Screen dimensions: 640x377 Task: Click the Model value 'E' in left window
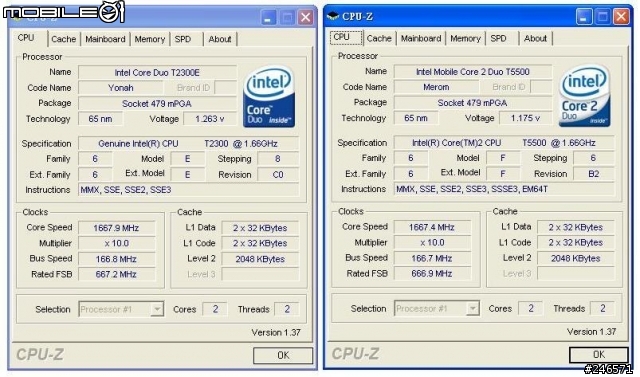coord(187,159)
